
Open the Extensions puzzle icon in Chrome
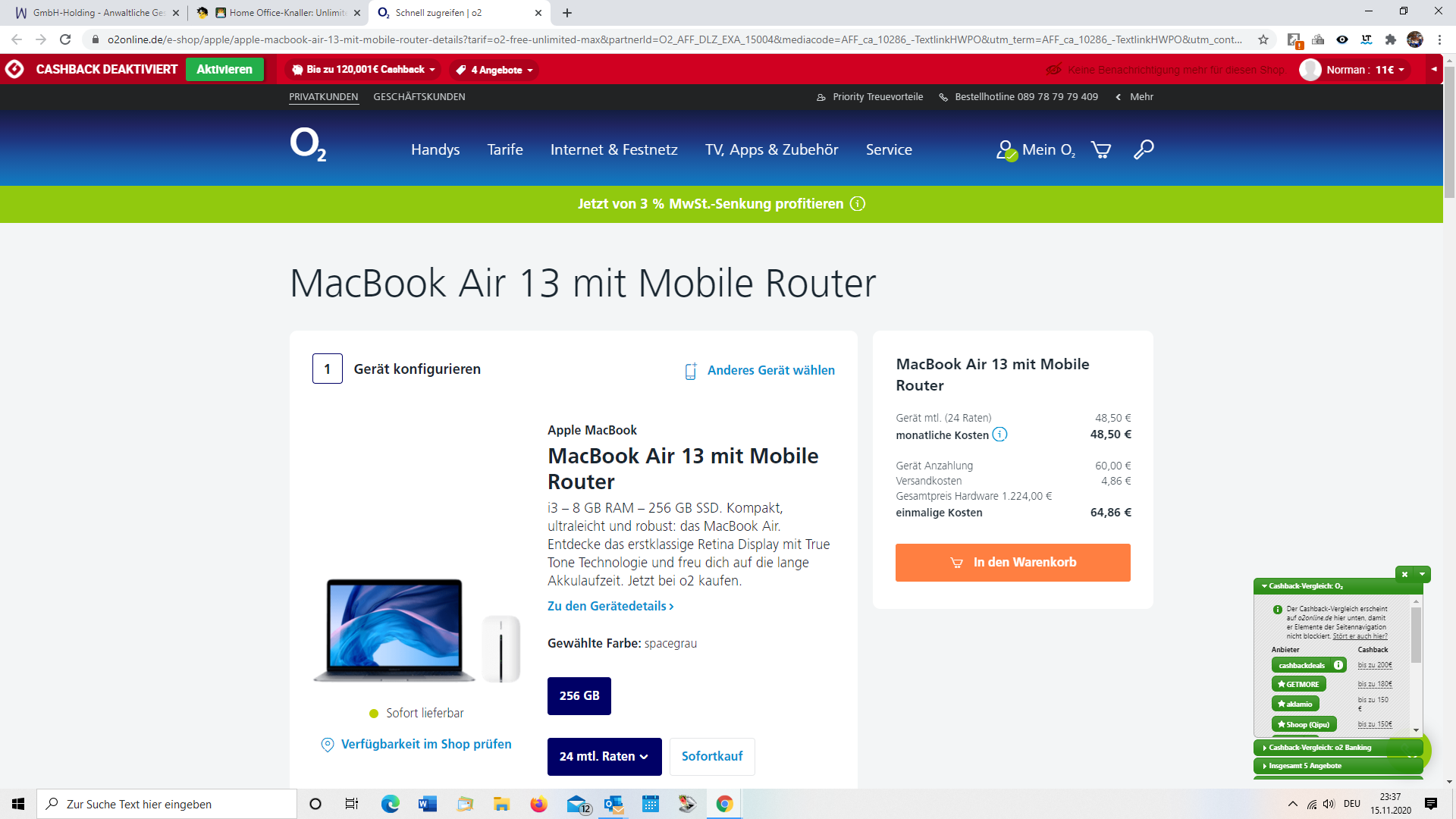point(1390,39)
